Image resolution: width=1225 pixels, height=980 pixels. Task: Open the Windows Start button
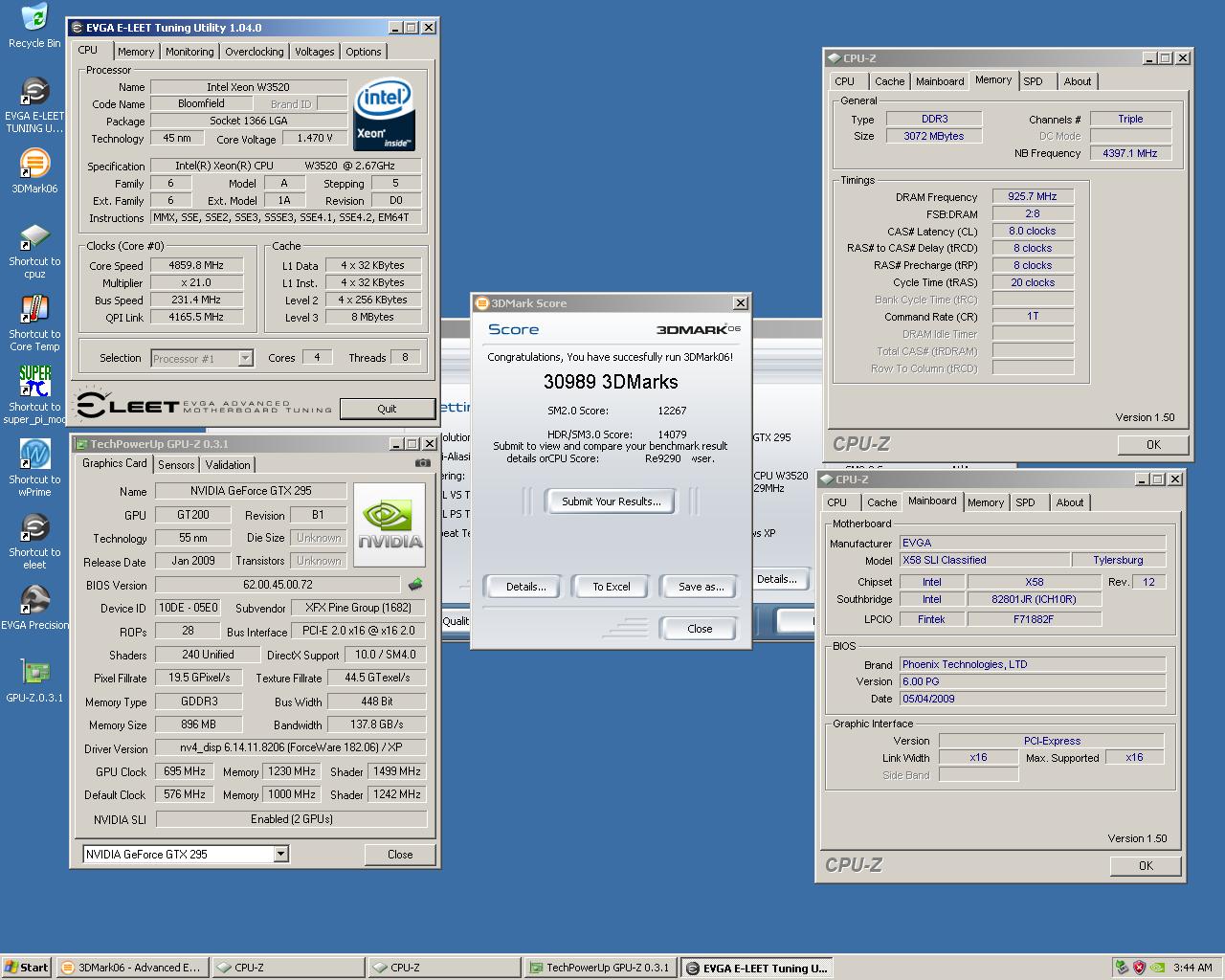pyautogui.click(x=26, y=968)
